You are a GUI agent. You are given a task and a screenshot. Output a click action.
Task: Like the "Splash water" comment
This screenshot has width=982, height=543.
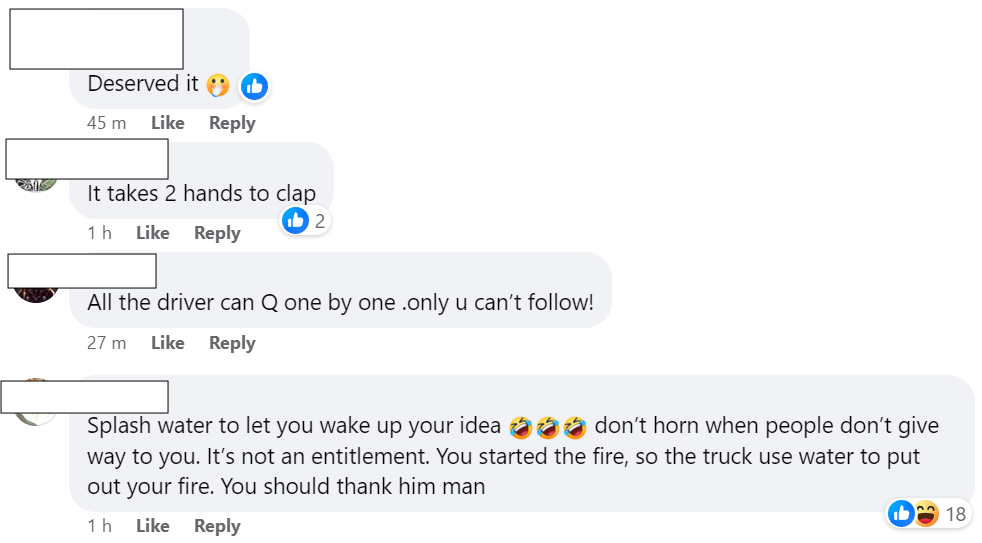pyautogui.click(x=152, y=526)
